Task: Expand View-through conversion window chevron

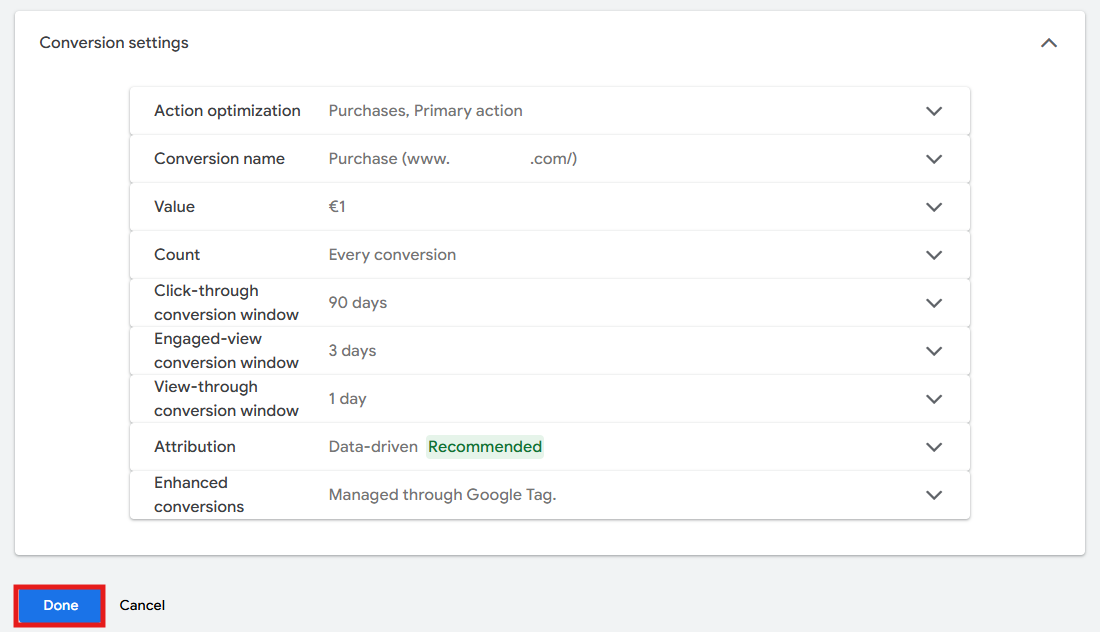Action: (934, 399)
